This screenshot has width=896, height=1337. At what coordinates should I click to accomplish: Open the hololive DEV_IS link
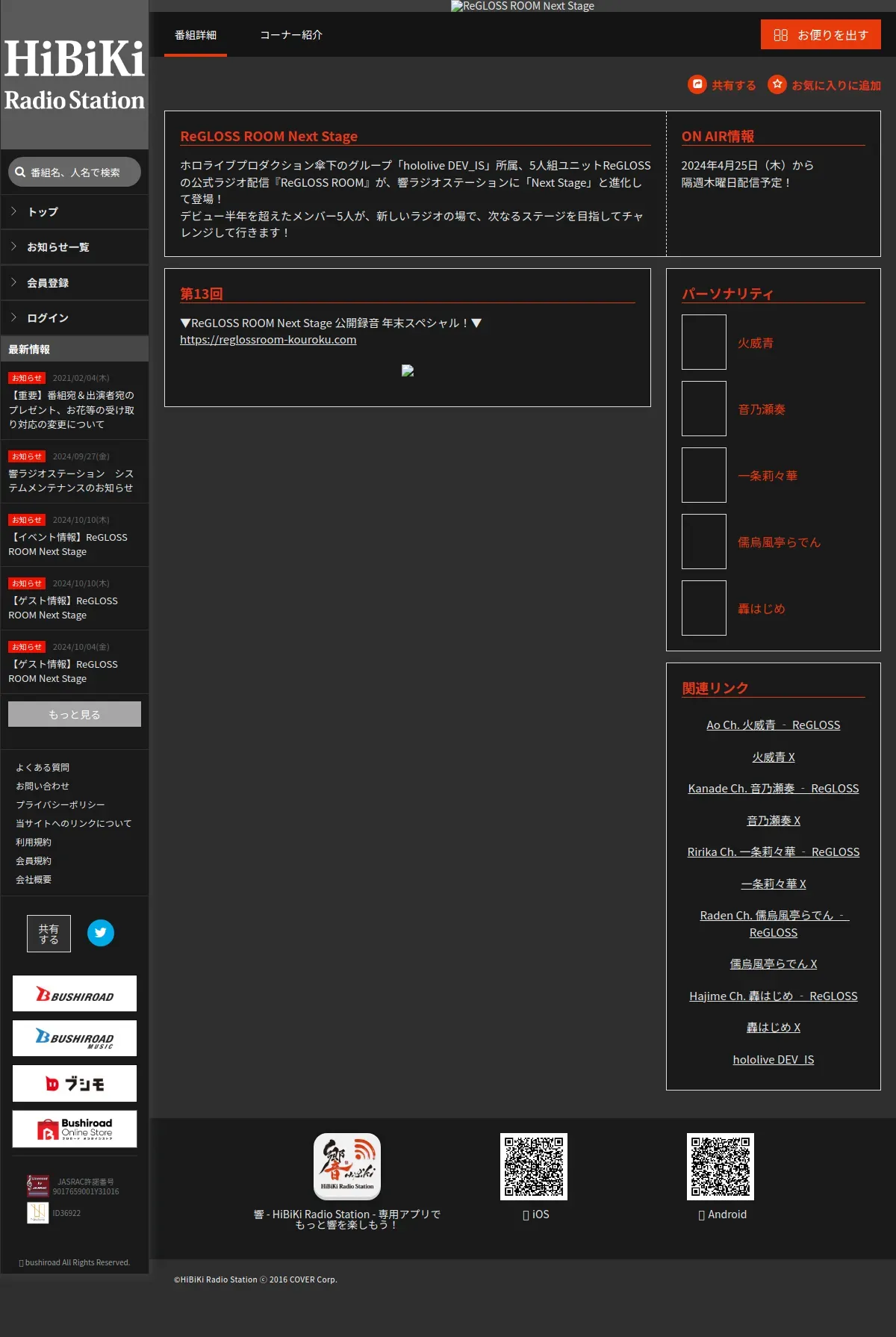click(x=774, y=1059)
